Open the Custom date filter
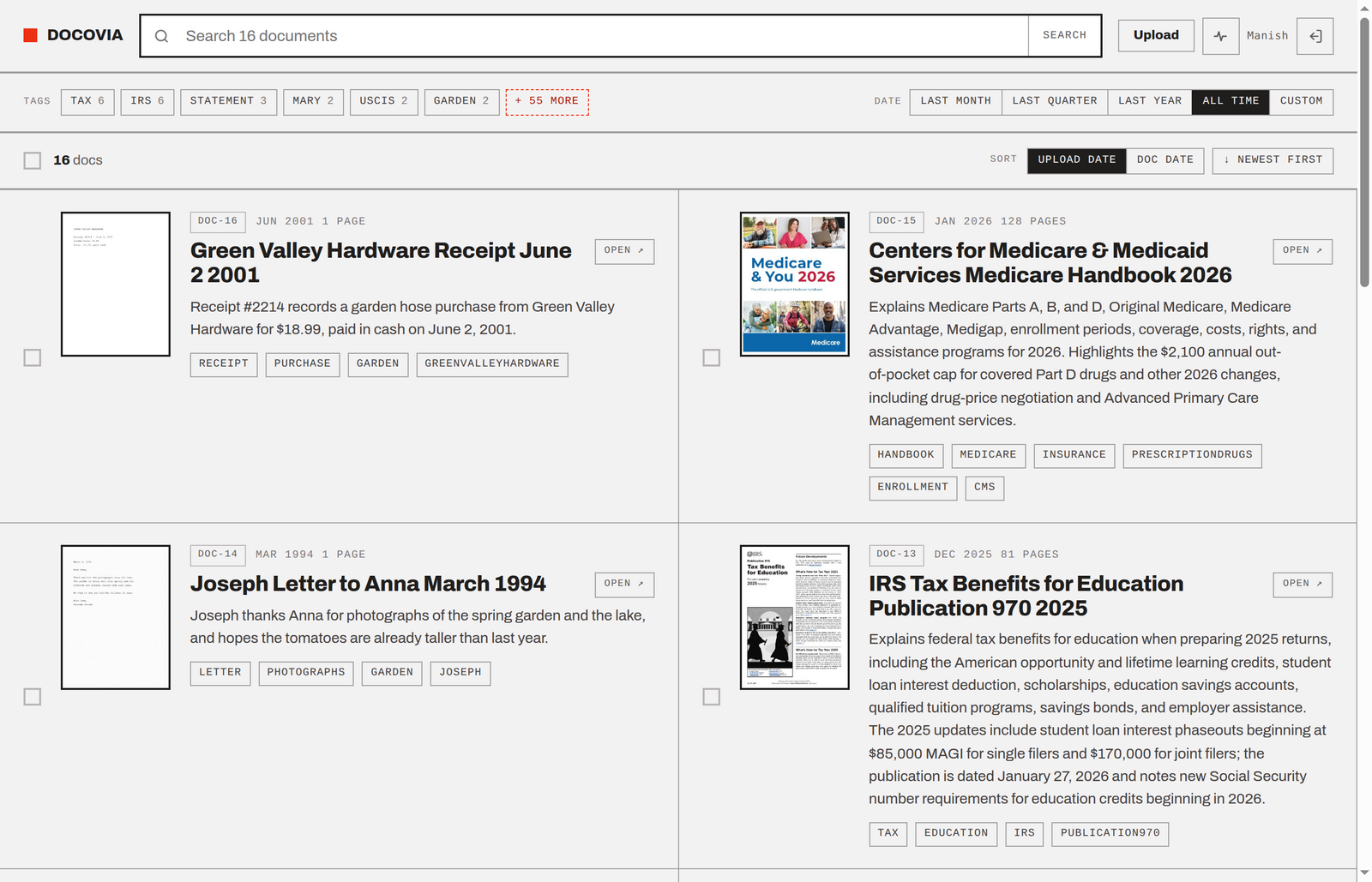 click(x=1302, y=102)
